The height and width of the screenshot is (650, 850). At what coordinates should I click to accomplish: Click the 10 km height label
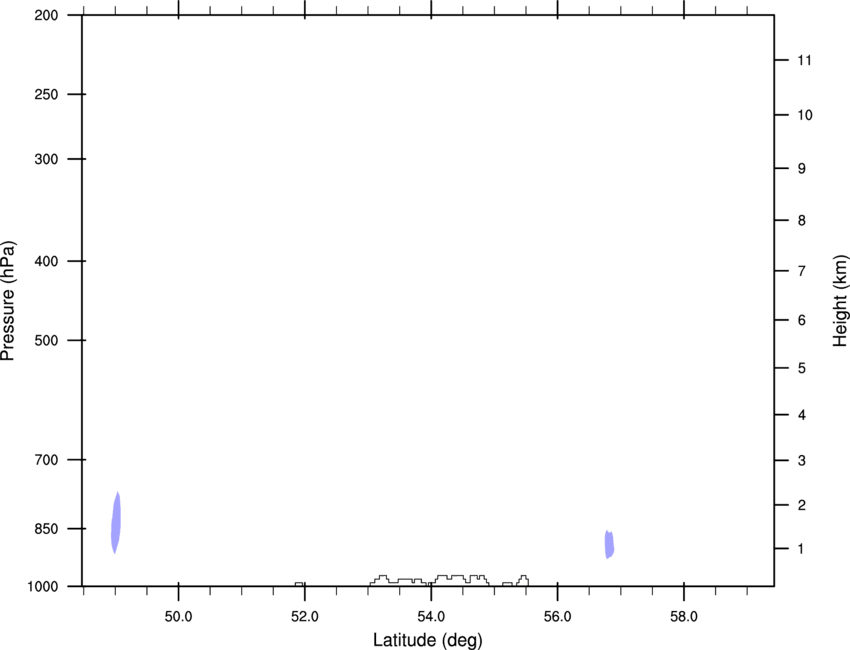click(805, 115)
